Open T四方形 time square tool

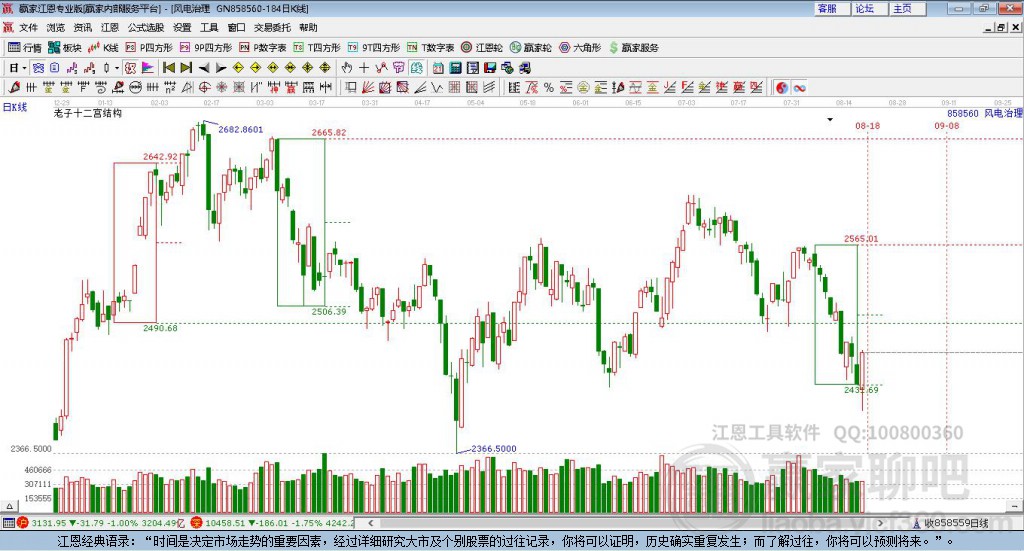coord(317,48)
